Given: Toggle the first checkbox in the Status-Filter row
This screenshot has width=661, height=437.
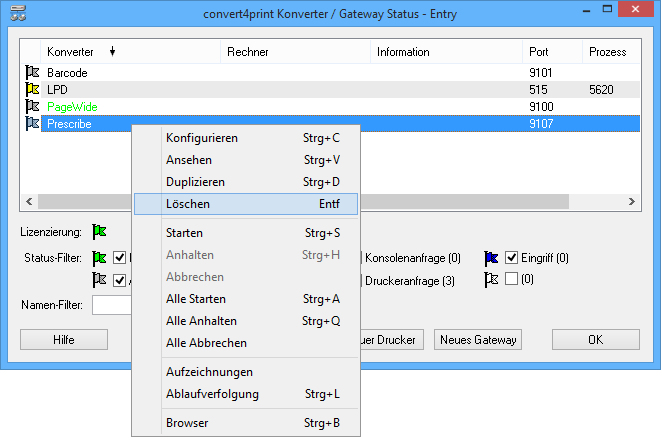Looking at the screenshot, I should [x=120, y=258].
